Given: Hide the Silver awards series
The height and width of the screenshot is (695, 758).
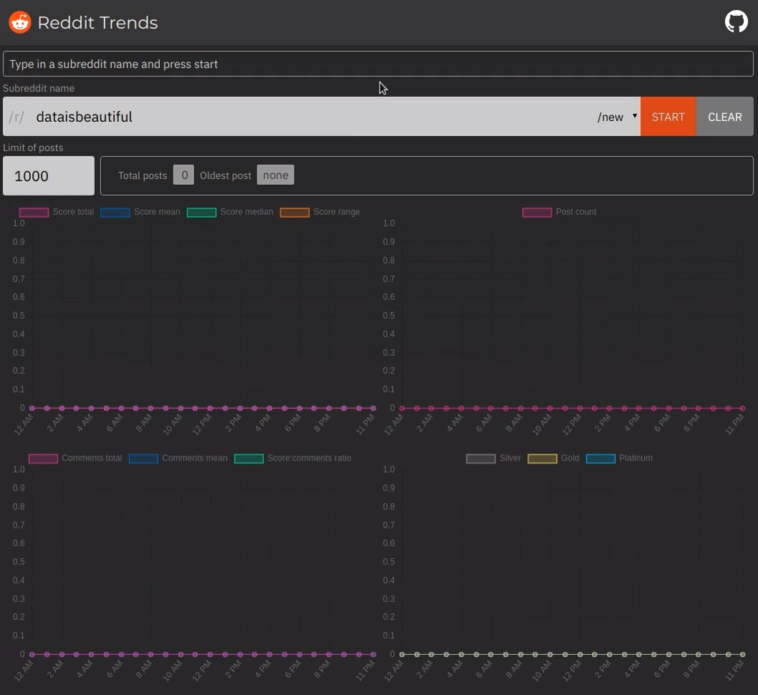Looking at the screenshot, I should [481, 458].
